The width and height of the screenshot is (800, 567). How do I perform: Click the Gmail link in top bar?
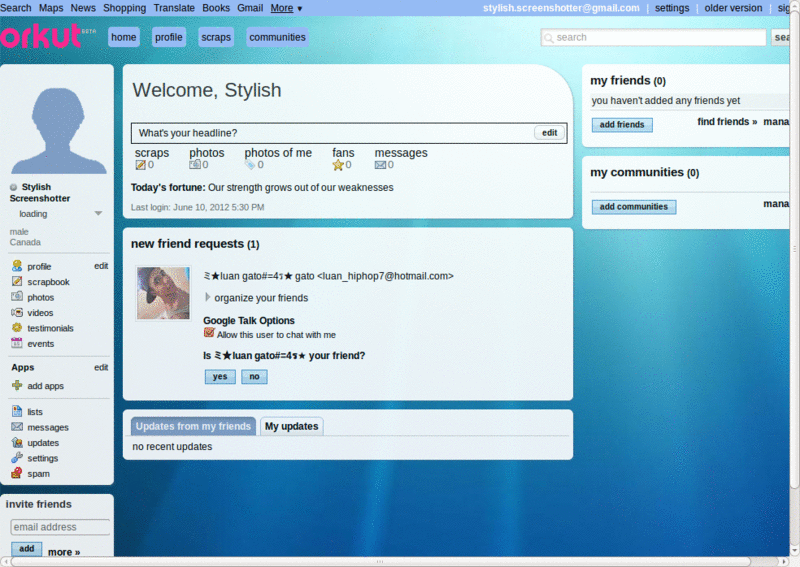(x=250, y=8)
